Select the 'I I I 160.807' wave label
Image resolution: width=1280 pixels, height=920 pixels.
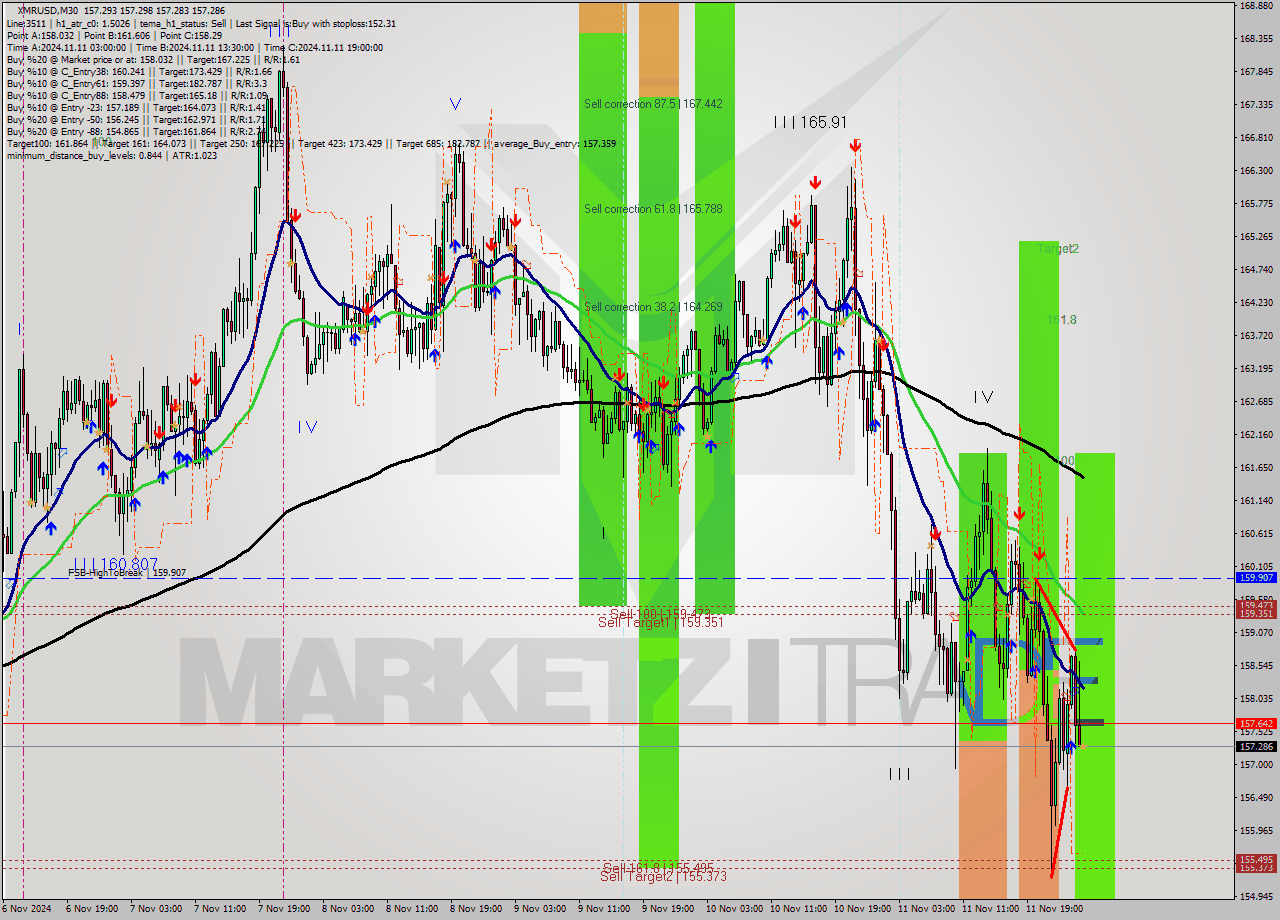click(x=116, y=564)
